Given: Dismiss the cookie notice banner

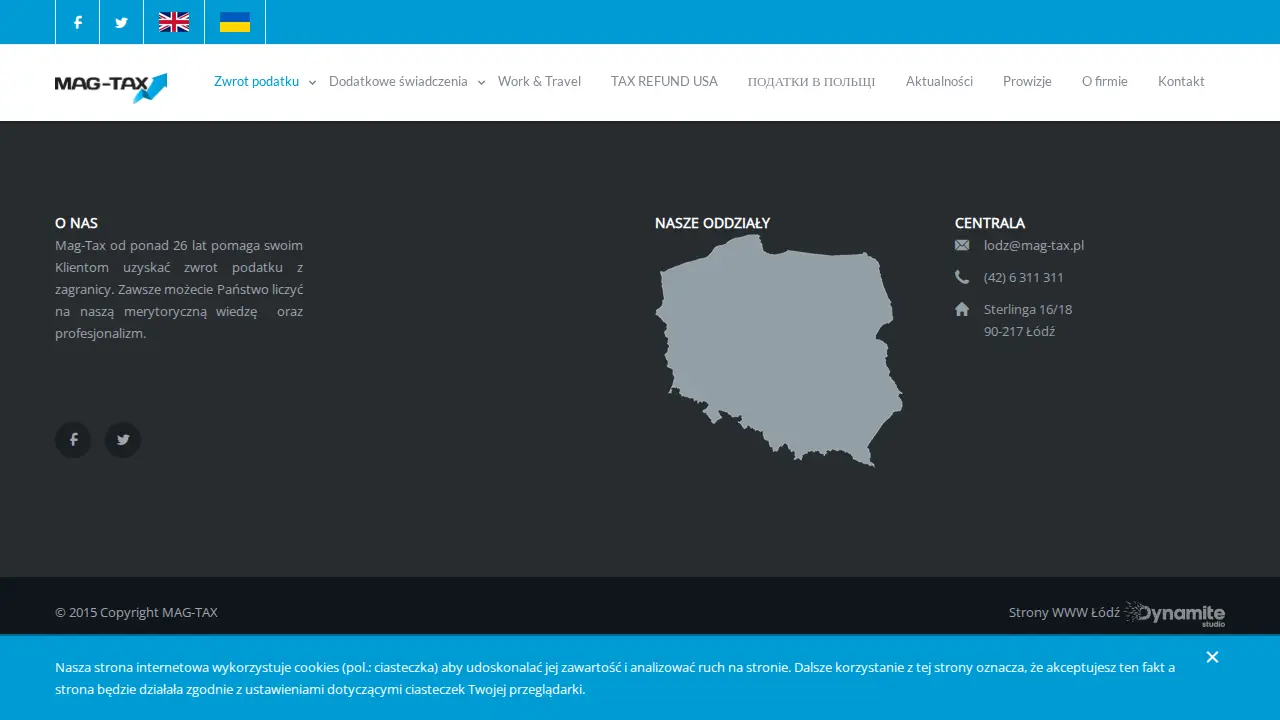Looking at the screenshot, I should (1212, 657).
